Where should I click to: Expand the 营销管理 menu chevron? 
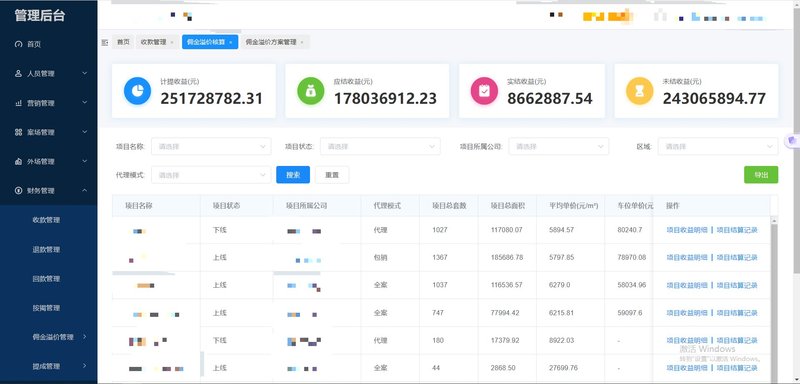85,103
